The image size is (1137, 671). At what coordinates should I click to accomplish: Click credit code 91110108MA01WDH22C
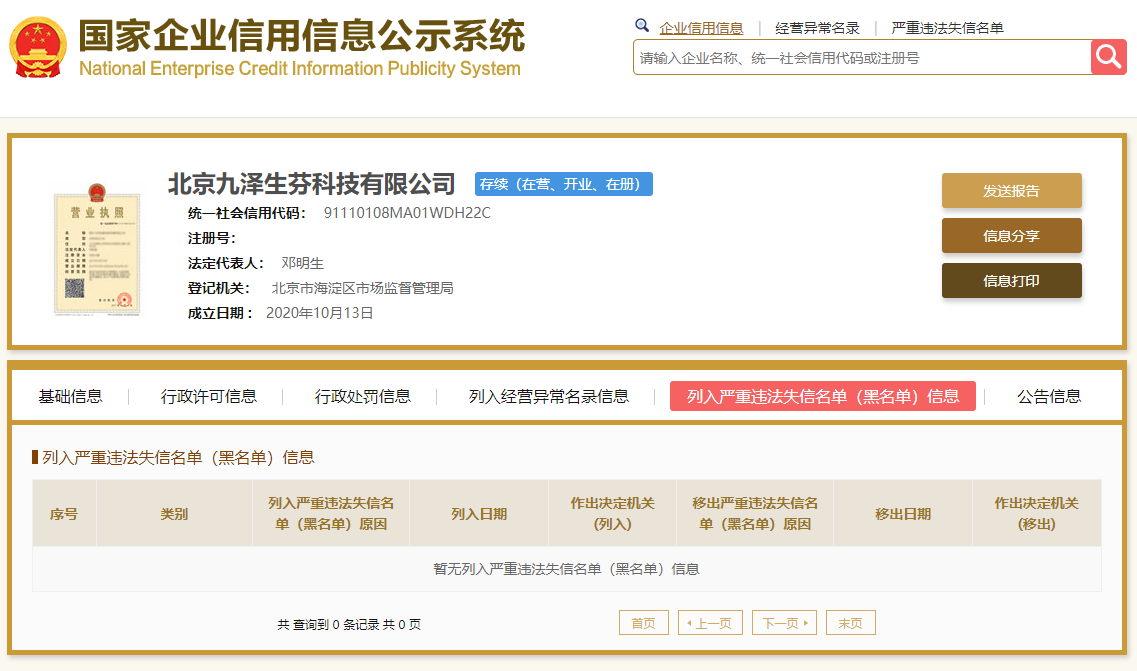[407, 213]
